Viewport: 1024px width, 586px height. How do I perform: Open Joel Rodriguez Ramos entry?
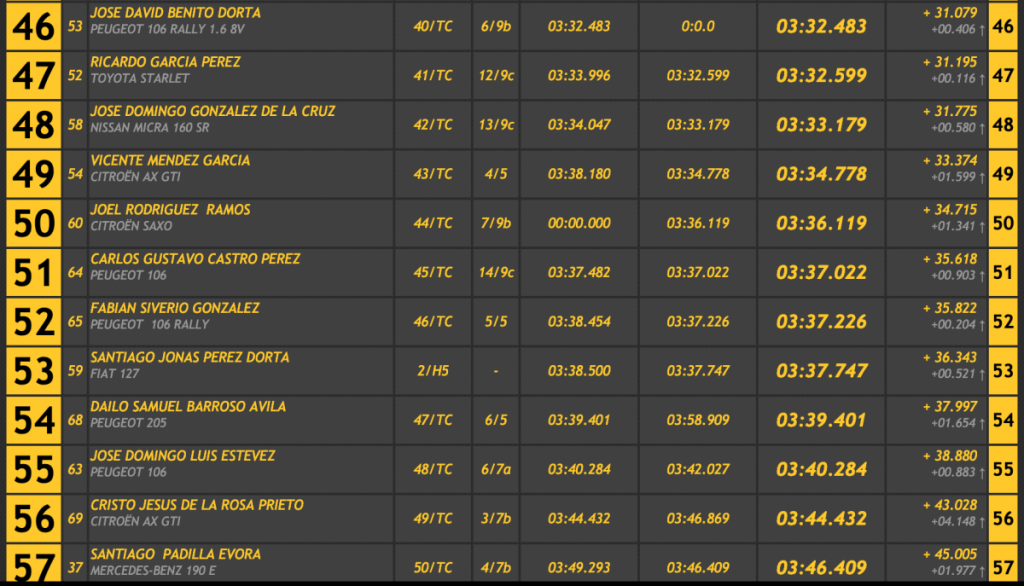point(170,210)
